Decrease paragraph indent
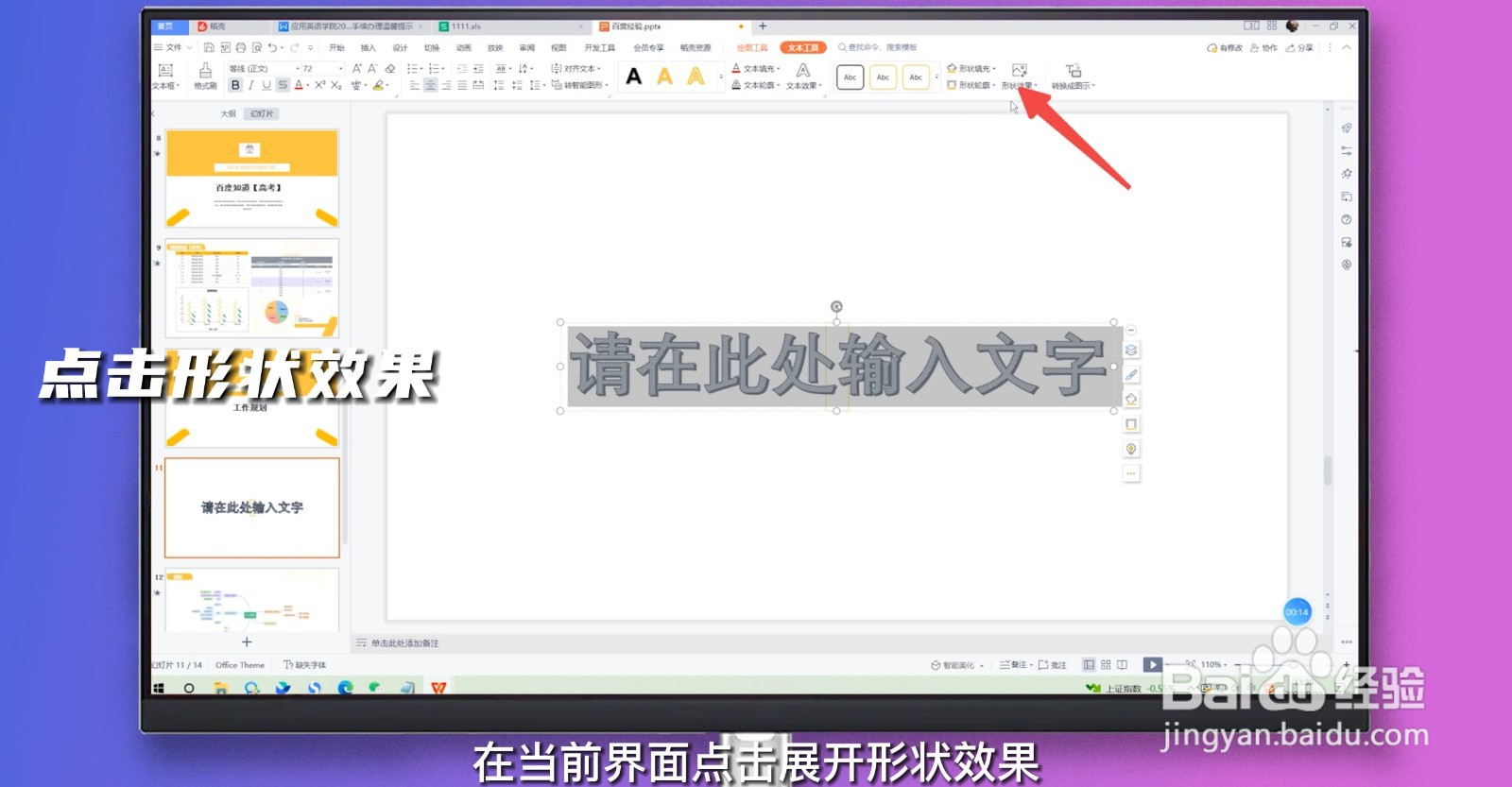The width and height of the screenshot is (1512, 787). [x=462, y=69]
